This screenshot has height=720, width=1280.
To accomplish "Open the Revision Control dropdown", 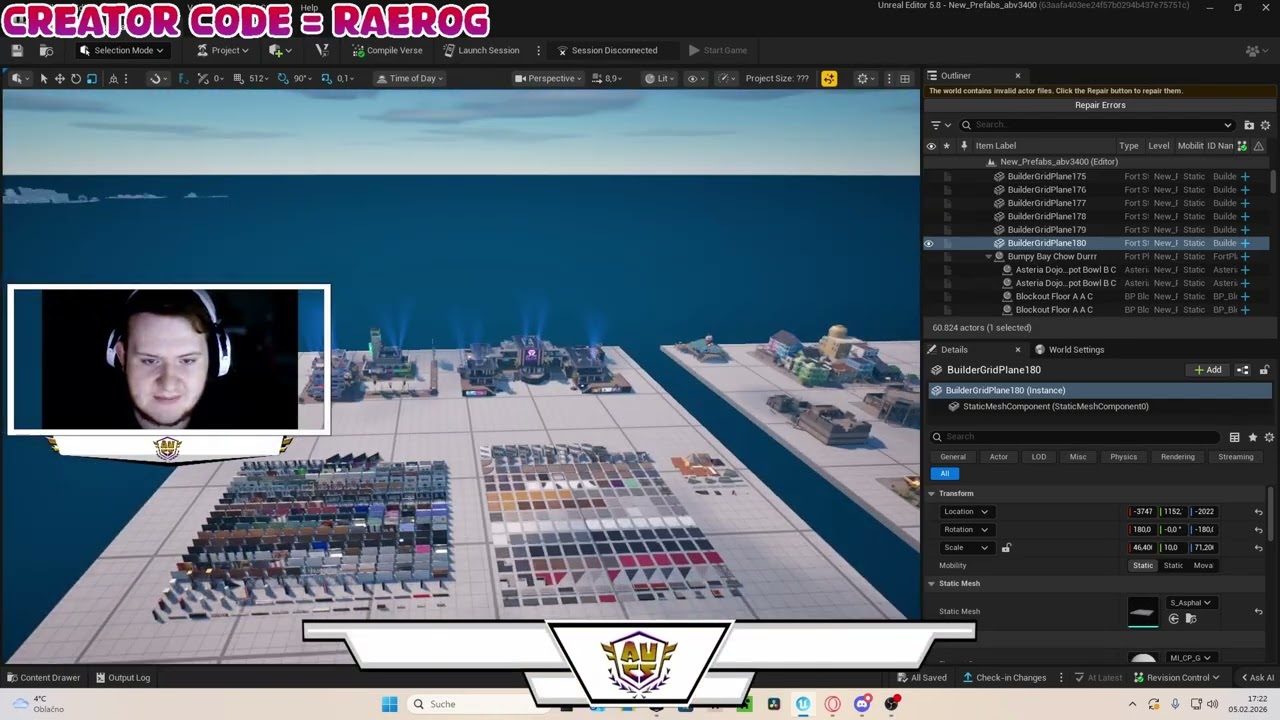I will click(1178, 678).
